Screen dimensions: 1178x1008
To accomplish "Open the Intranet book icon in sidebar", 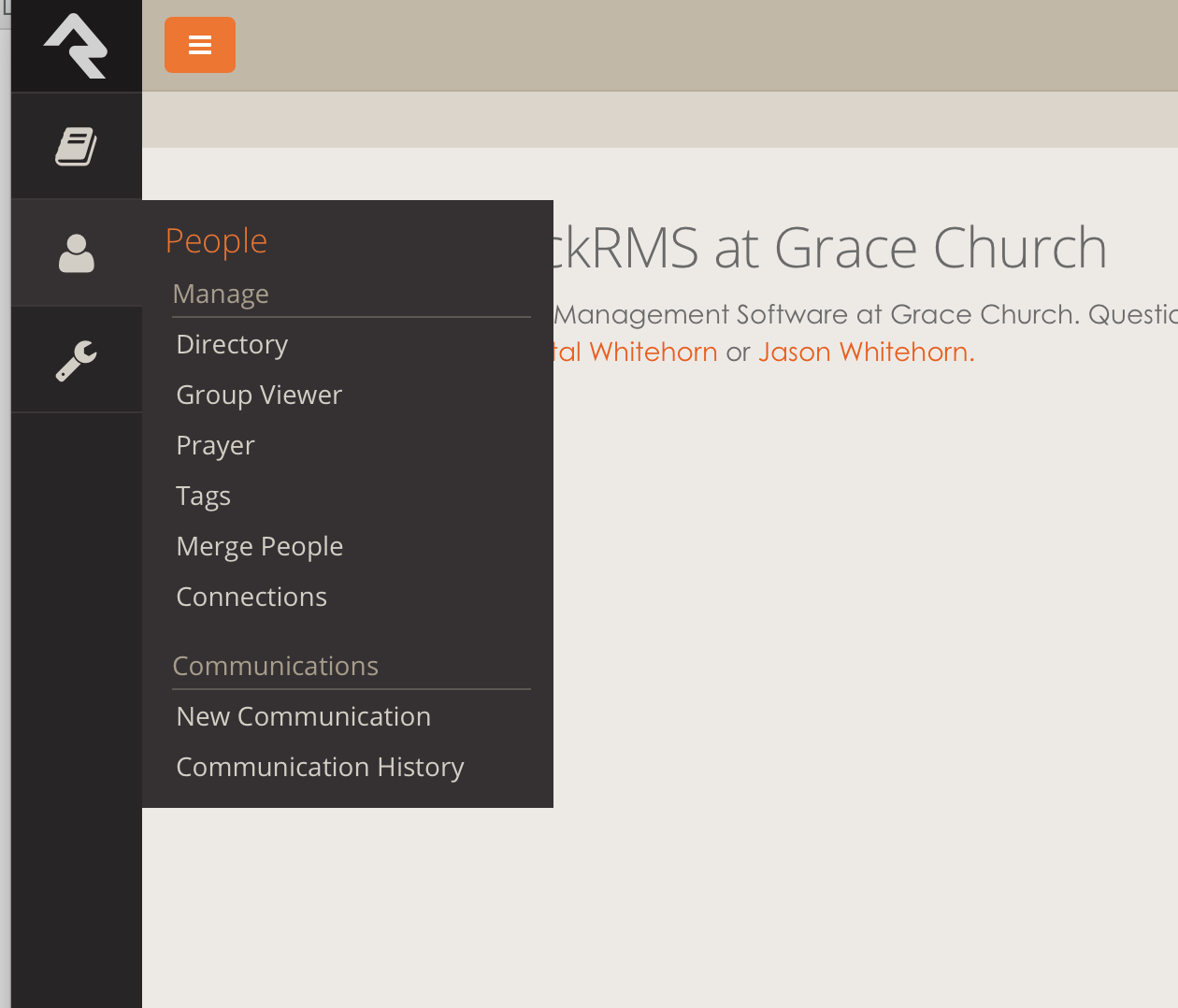I will [x=76, y=147].
